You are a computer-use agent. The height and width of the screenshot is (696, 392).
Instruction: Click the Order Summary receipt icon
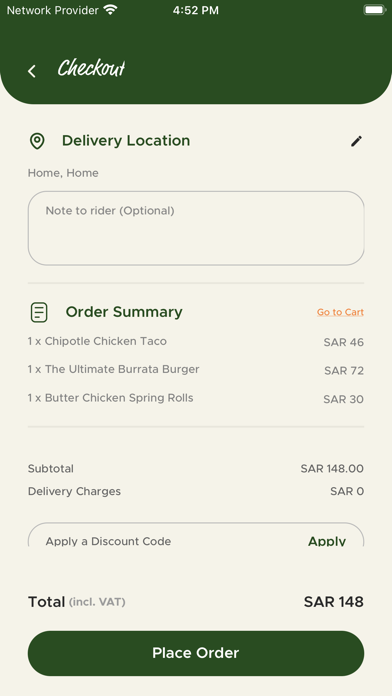[x=39, y=312]
